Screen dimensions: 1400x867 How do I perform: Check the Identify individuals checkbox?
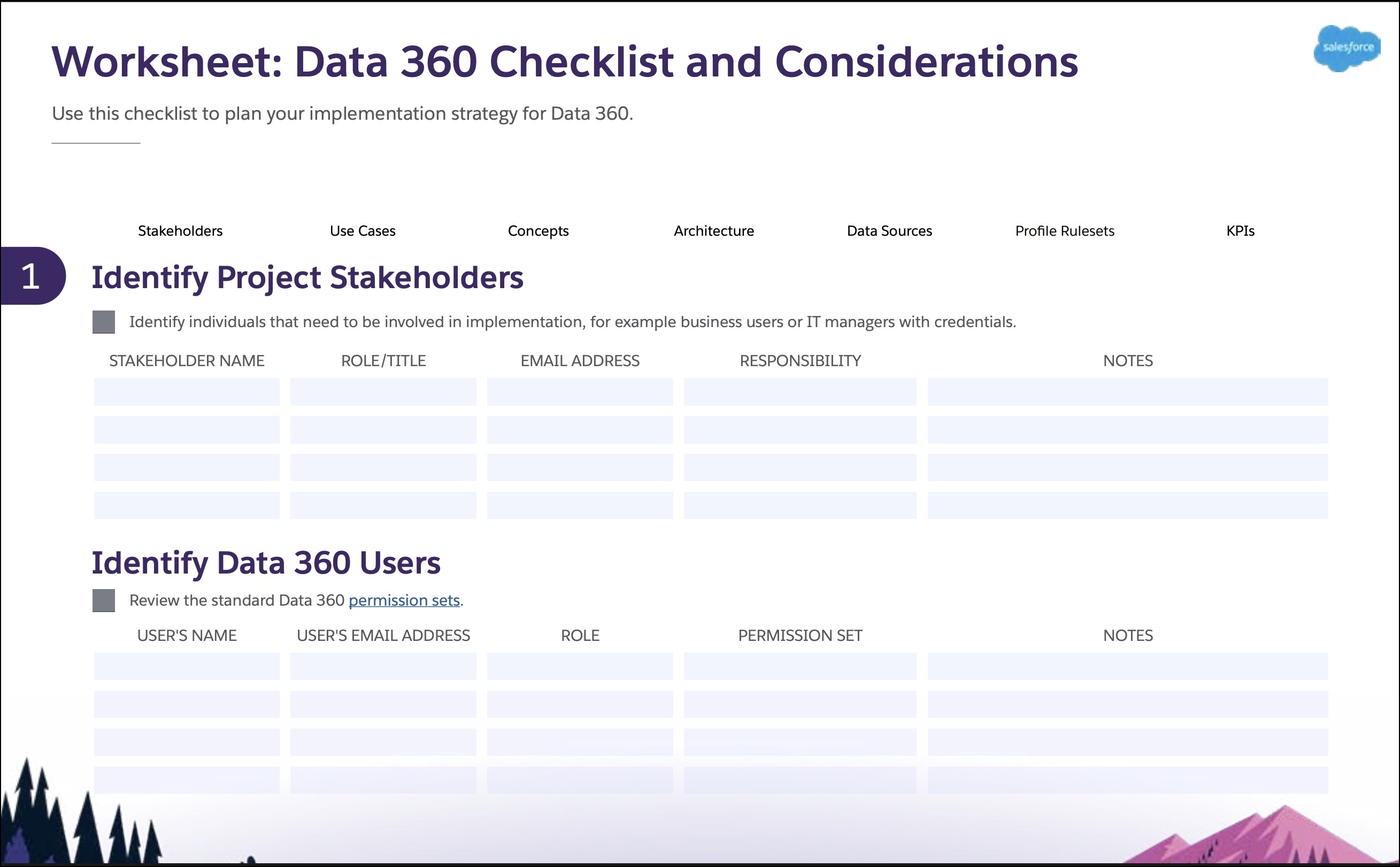104,322
